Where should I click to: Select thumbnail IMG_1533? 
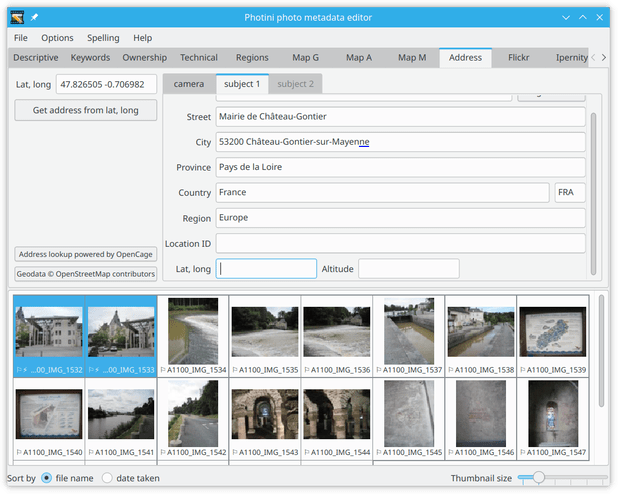[x=121, y=336]
